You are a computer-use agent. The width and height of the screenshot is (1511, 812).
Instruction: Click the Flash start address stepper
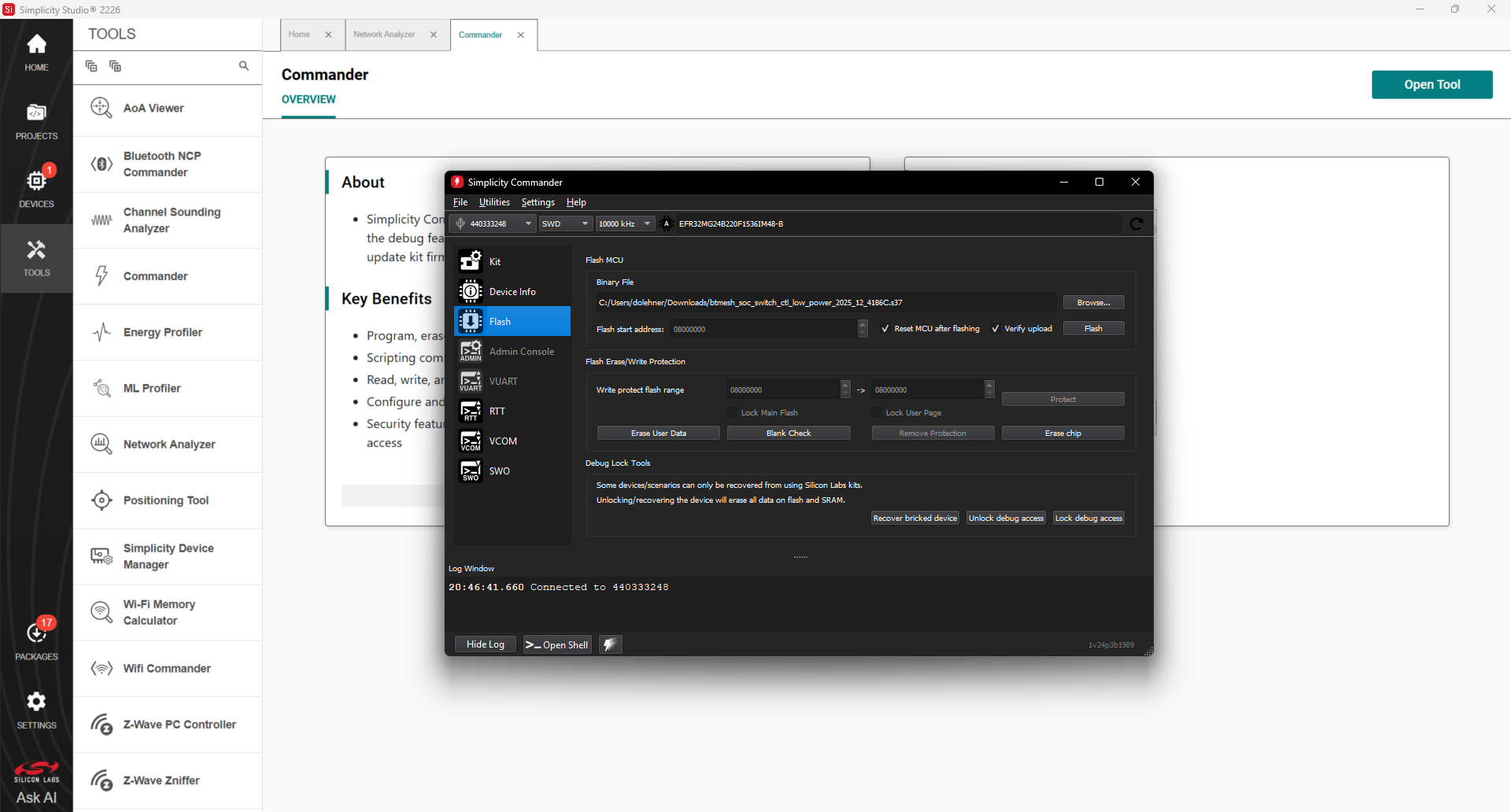pyautogui.click(x=863, y=329)
